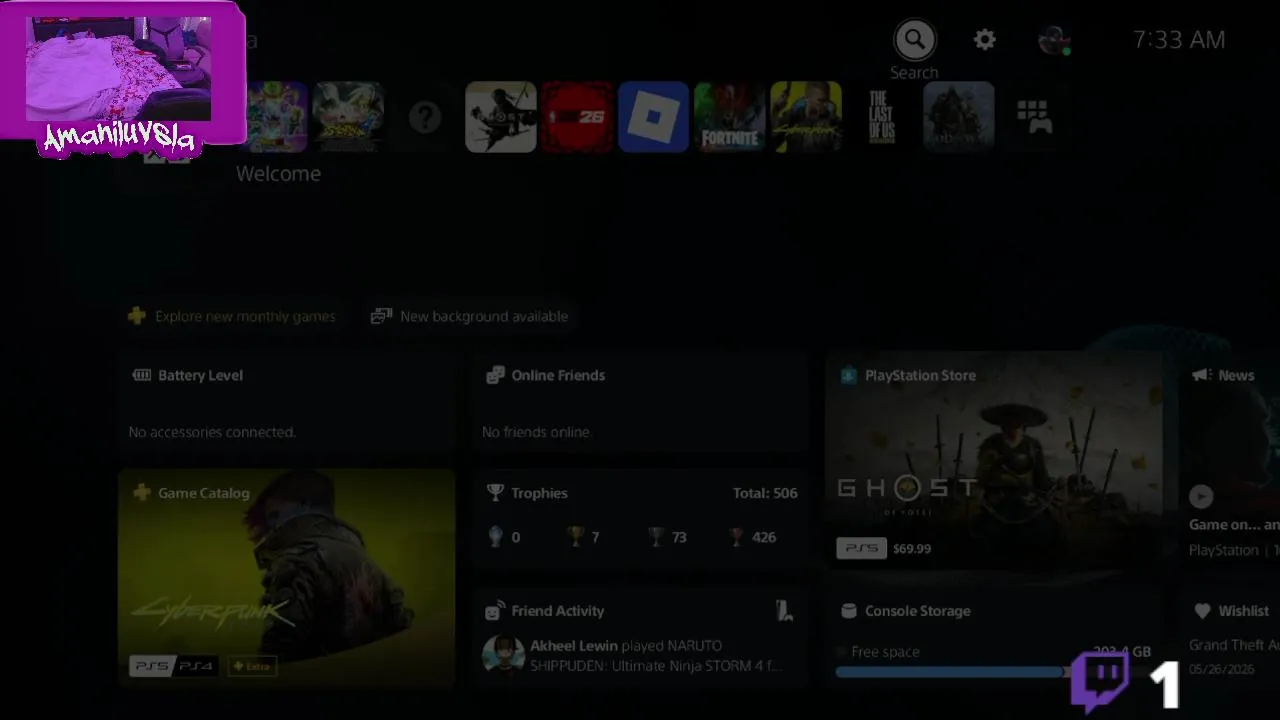Click the Friend Activity icon
Image resolution: width=1280 pixels, height=720 pixels.
(495, 611)
